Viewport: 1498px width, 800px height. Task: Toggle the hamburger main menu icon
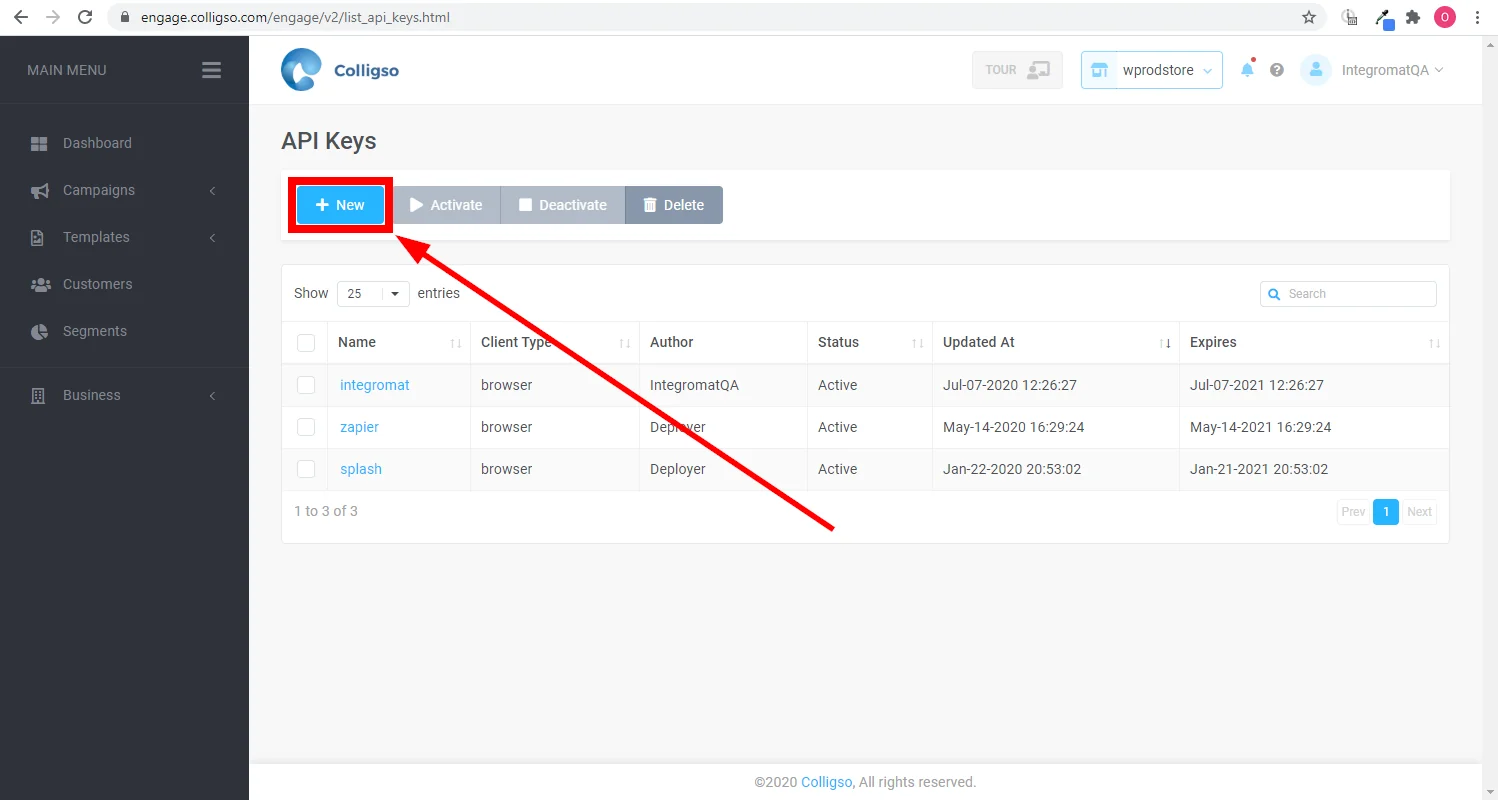tap(211, 70)
